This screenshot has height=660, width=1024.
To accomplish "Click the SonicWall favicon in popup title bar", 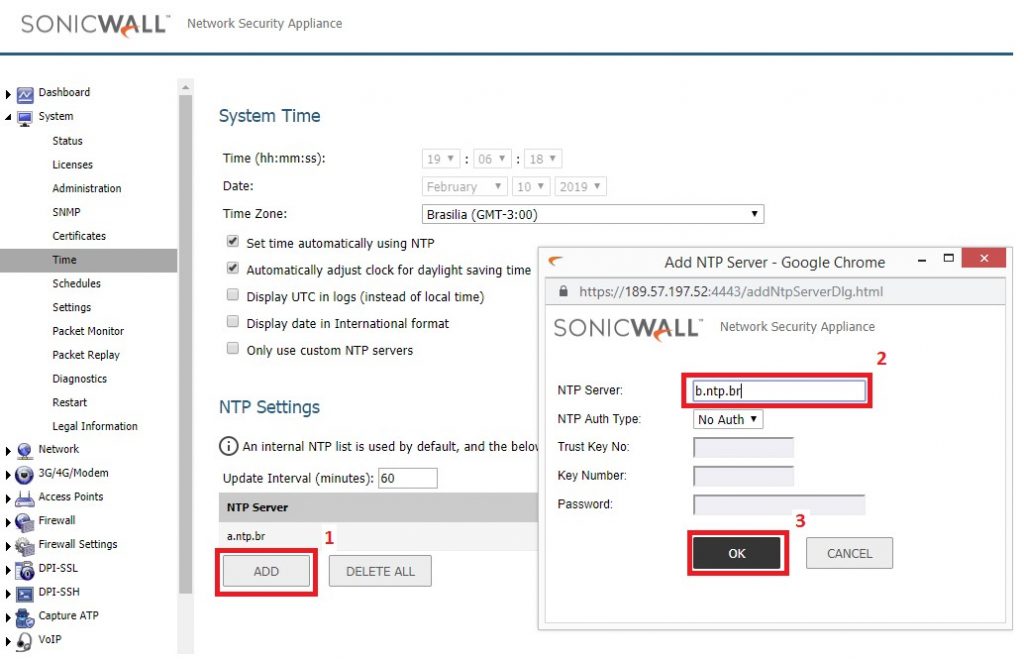I will pyautogui.click(x=555, y=262).
